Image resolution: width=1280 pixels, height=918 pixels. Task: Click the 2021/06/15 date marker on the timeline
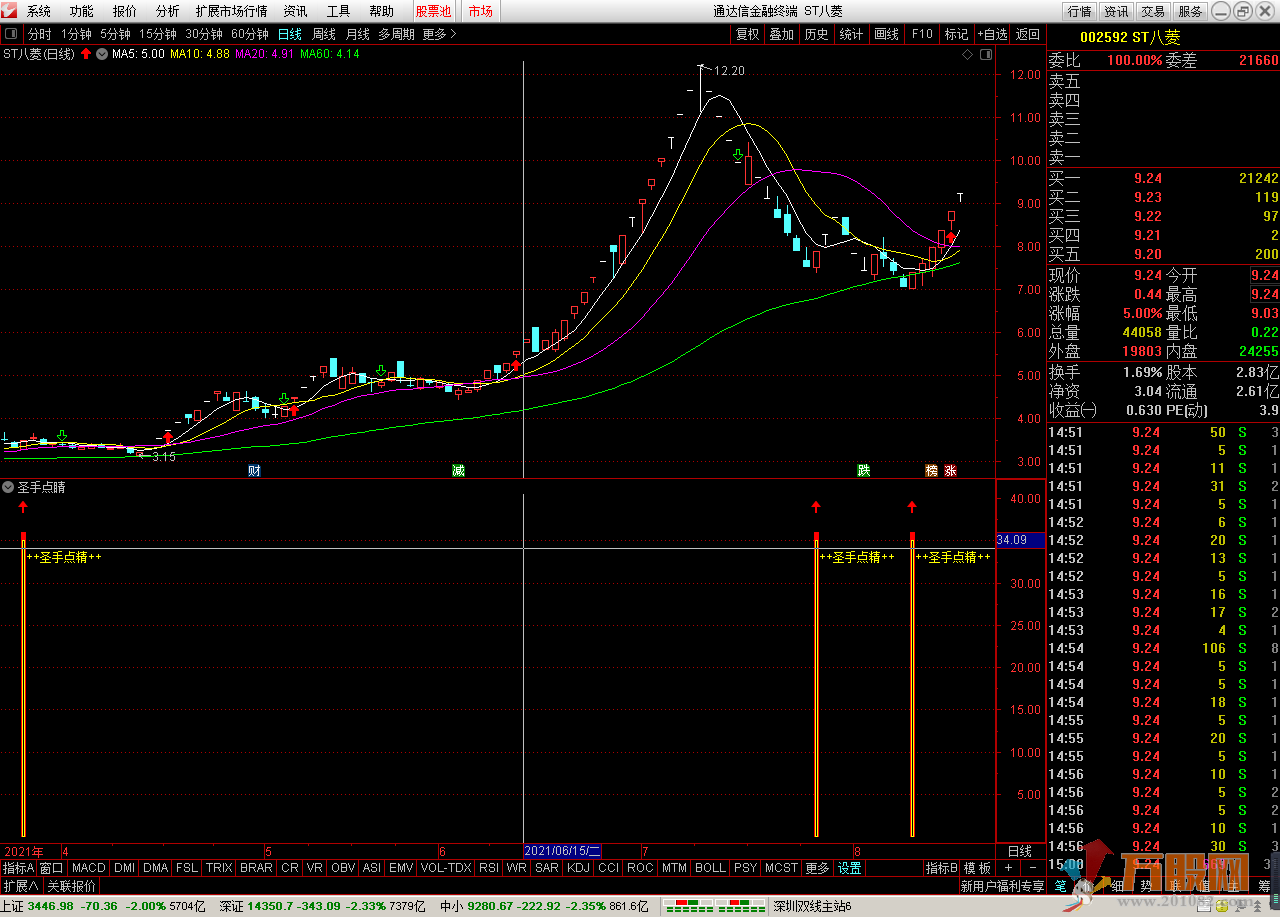pos(563,851)
